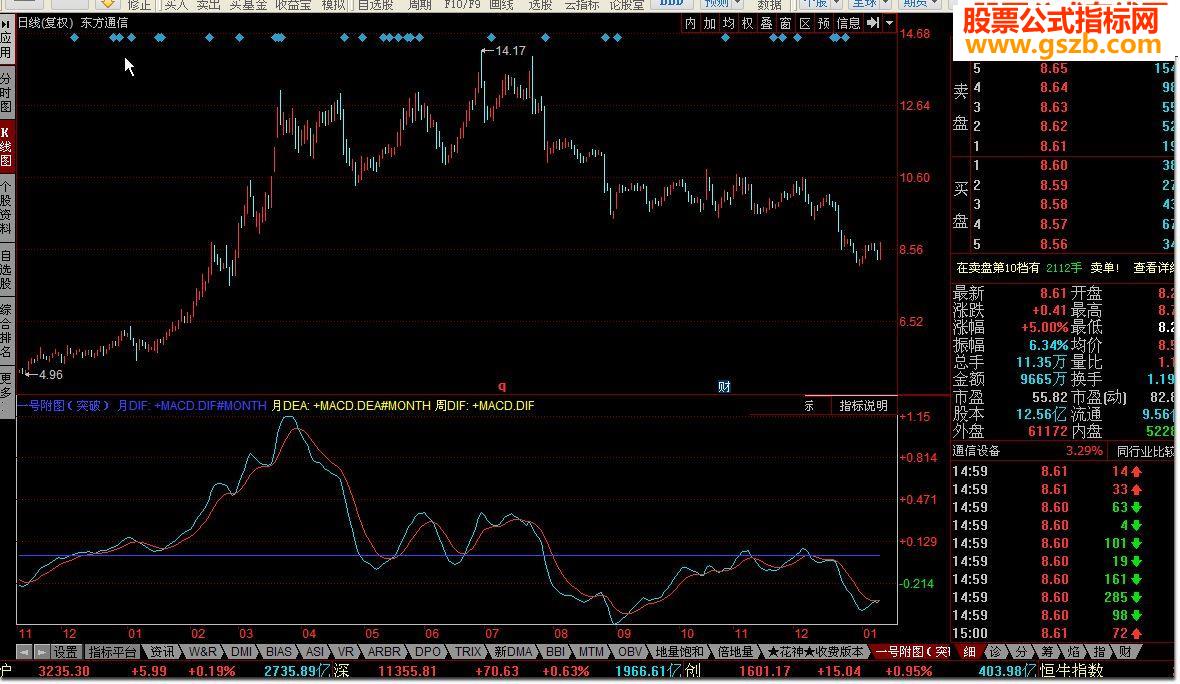
Task: Open 个股资料 from the left sidebar
Action: (x=6, y=207)
